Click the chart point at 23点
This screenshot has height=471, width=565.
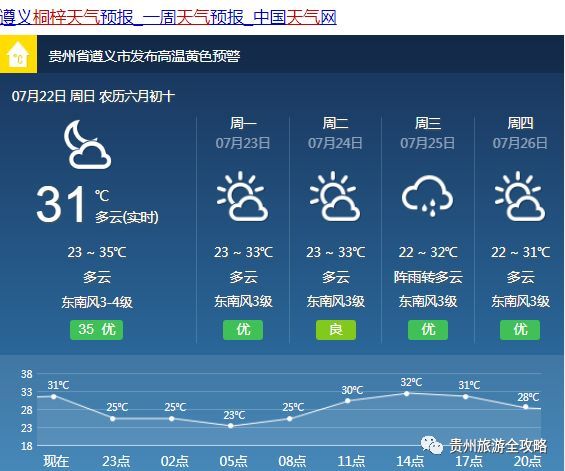[113, 419]
